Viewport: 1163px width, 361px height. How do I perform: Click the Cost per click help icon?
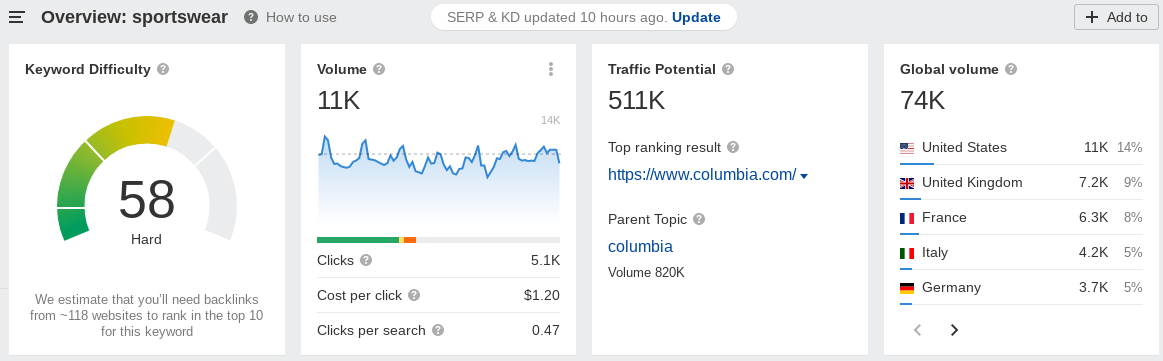pyautogui.click(x=414, y=295)
